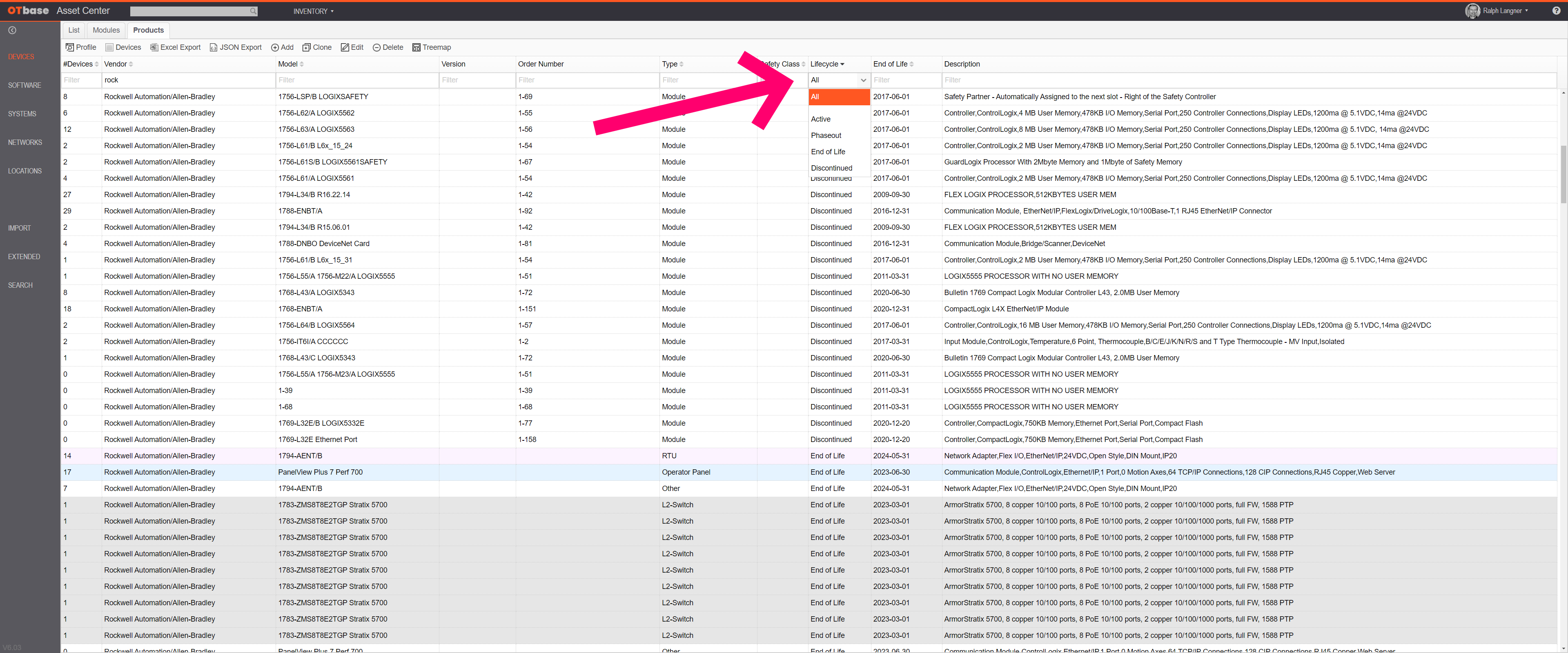
Task: Select row 1788-DNBO DeviceNet Card
Action: [x=809, y=243]
